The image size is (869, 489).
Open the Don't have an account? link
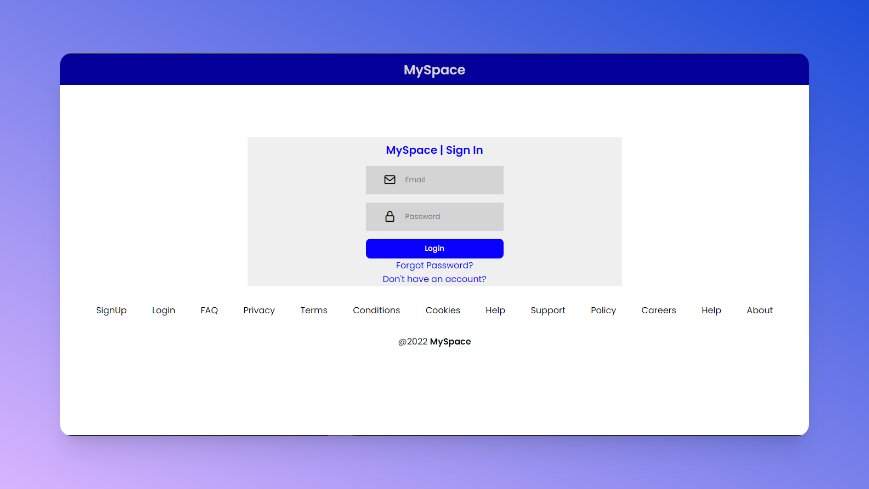434,279
